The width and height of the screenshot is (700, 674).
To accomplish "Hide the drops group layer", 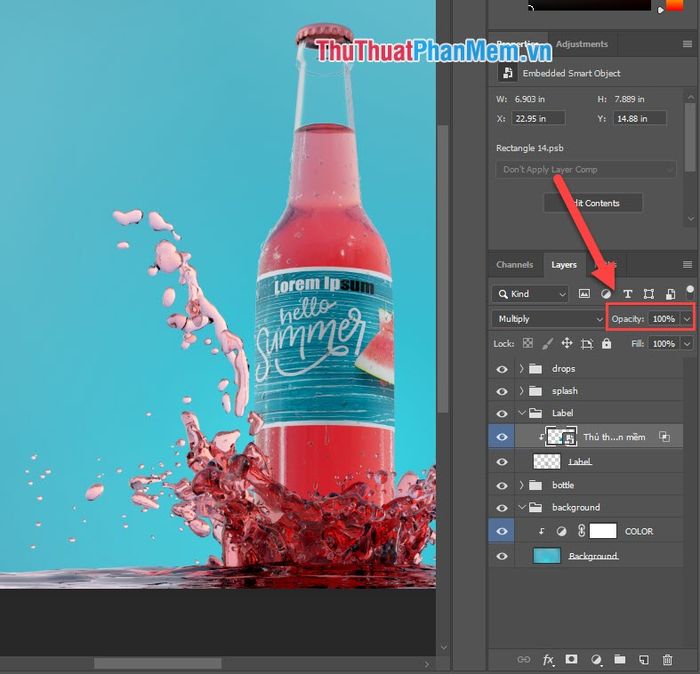I will pos(503,369).
